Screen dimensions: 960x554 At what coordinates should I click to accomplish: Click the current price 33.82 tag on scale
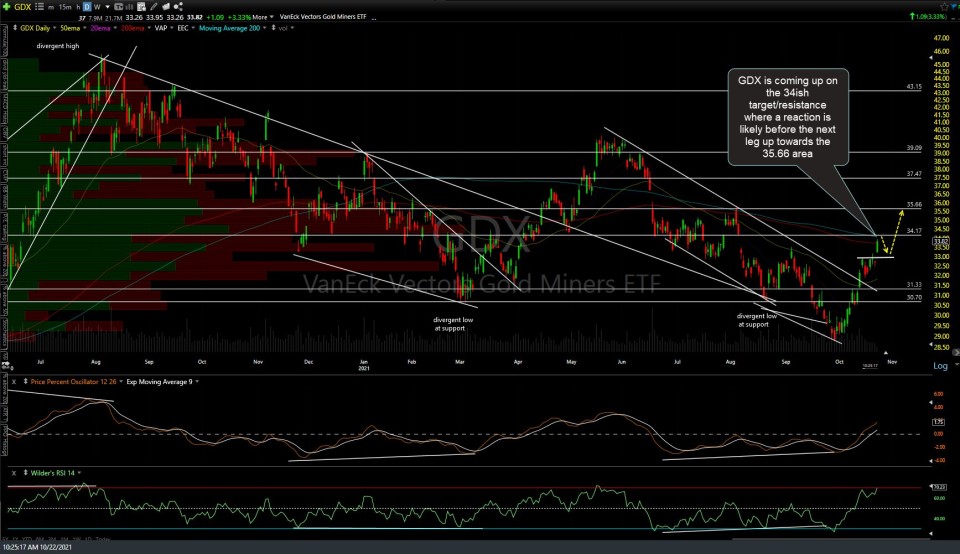(940, 241)
